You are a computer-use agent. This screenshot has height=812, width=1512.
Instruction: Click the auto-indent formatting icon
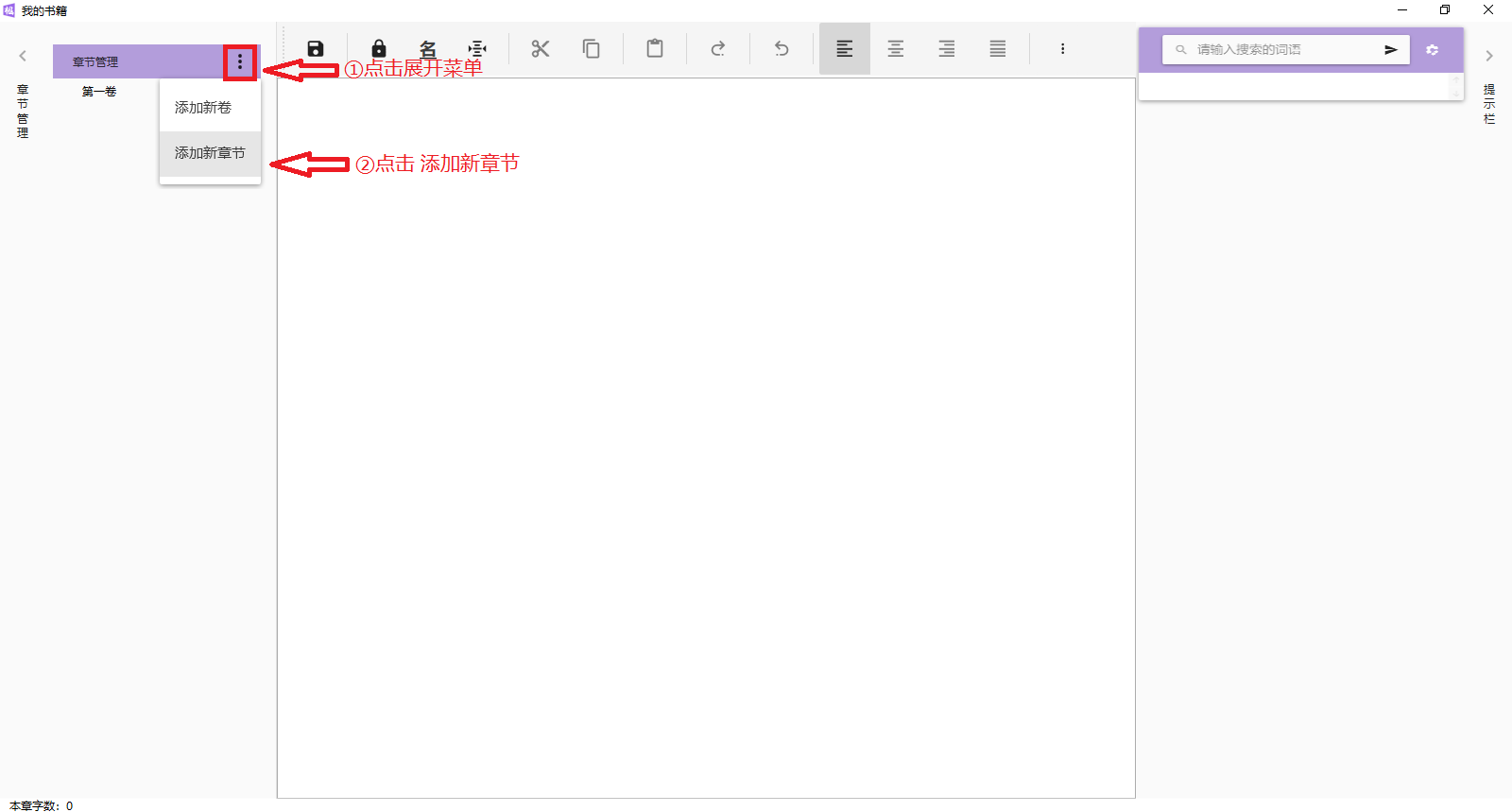477,49
